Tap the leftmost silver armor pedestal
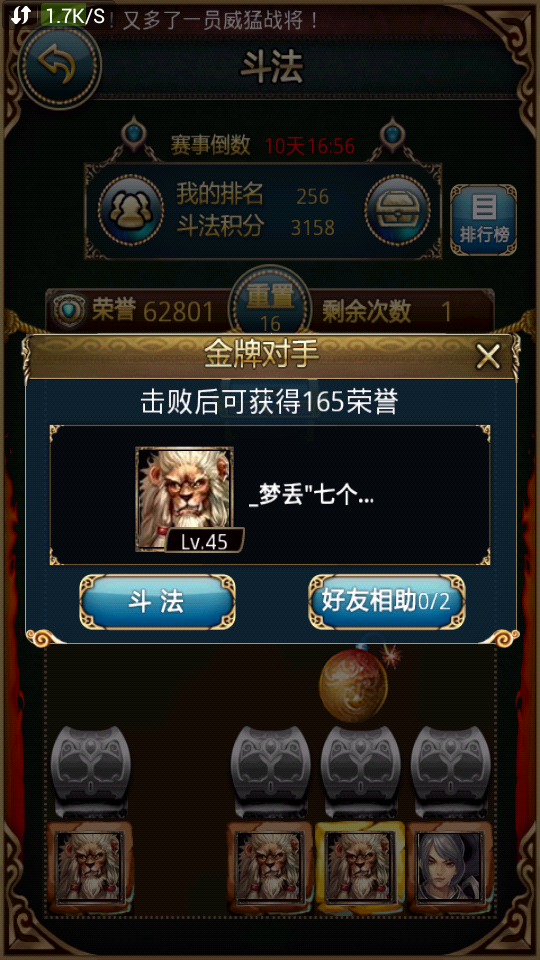Viewport: 540px width, 960px height. click(x=90, y=770)
